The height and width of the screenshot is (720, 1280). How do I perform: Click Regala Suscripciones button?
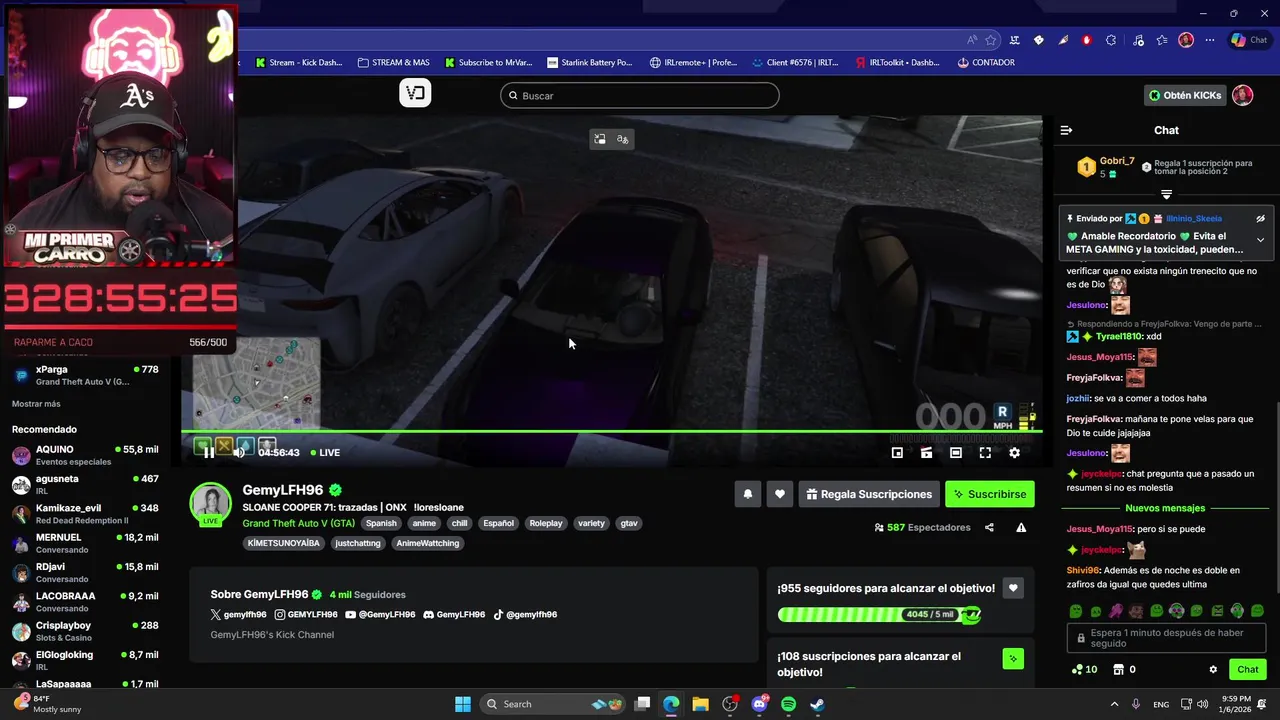[x=868, y=494]
